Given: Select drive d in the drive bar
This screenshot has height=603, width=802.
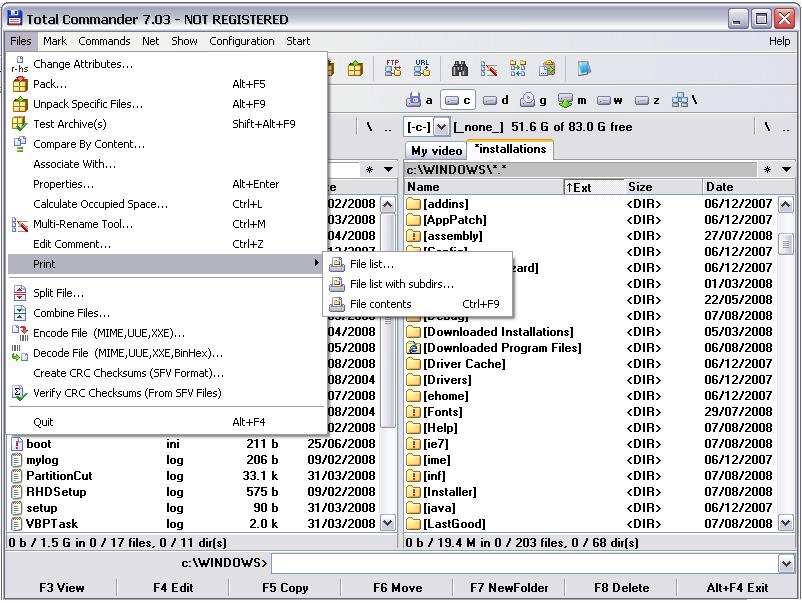Looking at the screenshot, I should tap(496, 100).
